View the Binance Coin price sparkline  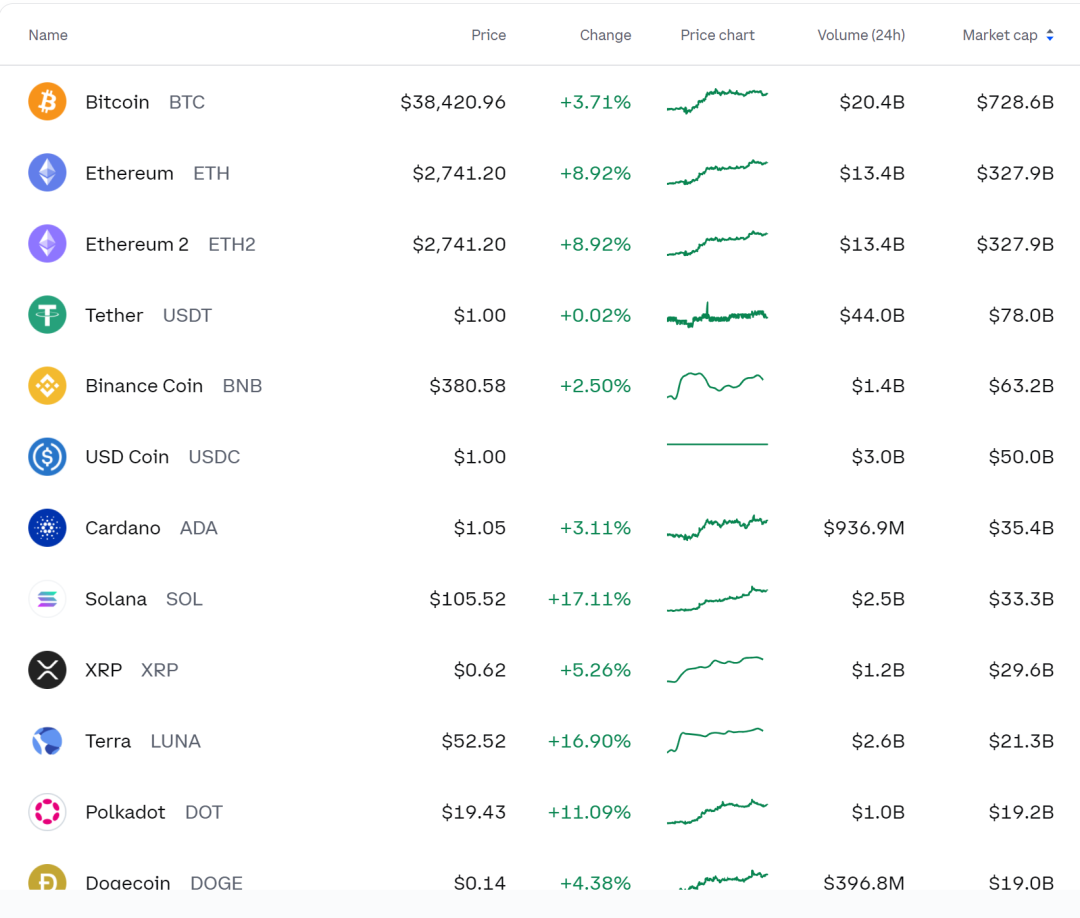(x=715, y=386)
